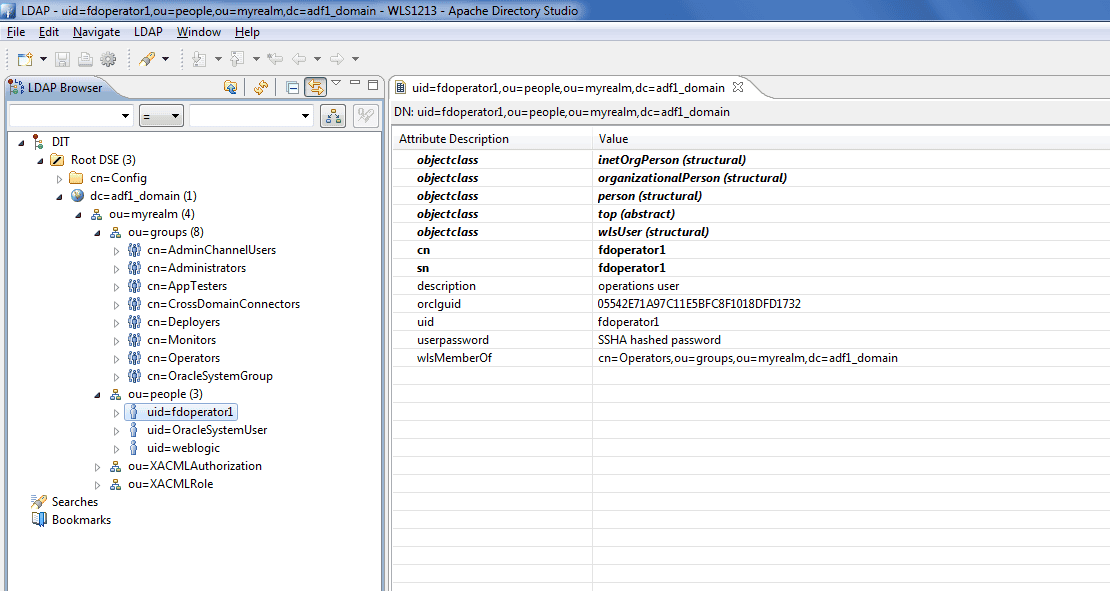Click the Forward arrow toolbar icon
The width and height of the screenshot is (1110, 591).
point(337,59)
